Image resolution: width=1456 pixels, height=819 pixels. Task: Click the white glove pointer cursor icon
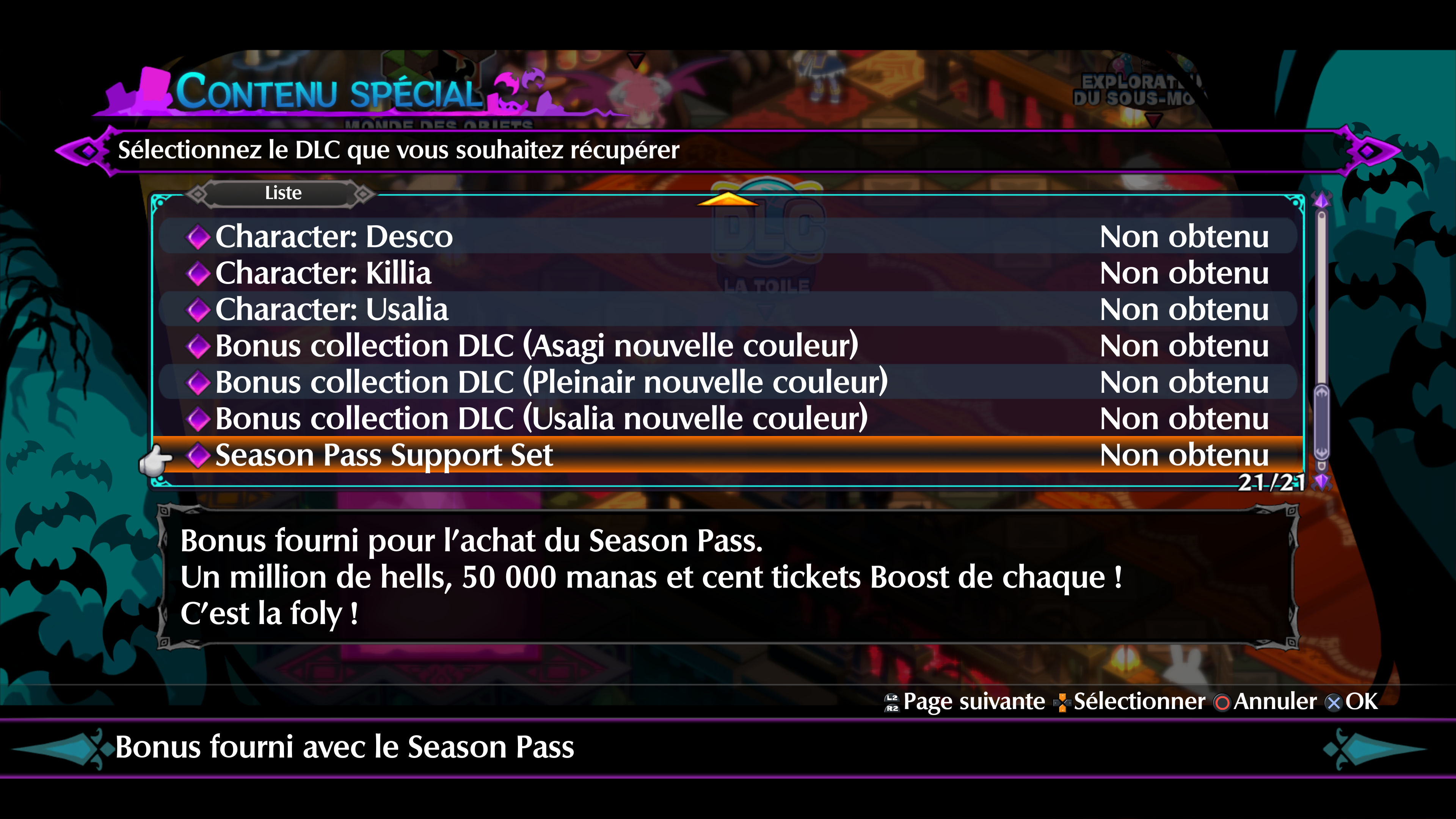coord(155,460)
